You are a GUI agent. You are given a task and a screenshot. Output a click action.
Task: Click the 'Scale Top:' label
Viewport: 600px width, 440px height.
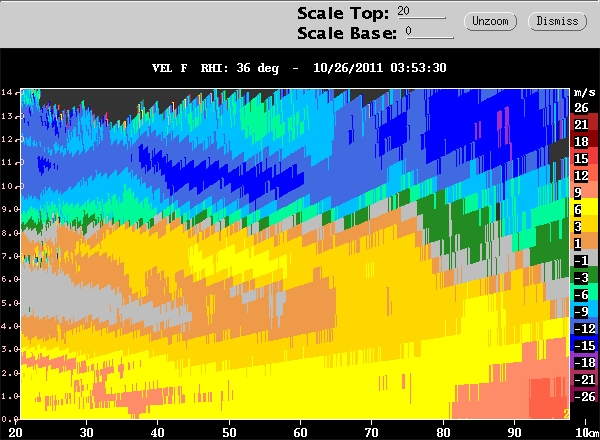click(343, 13)
